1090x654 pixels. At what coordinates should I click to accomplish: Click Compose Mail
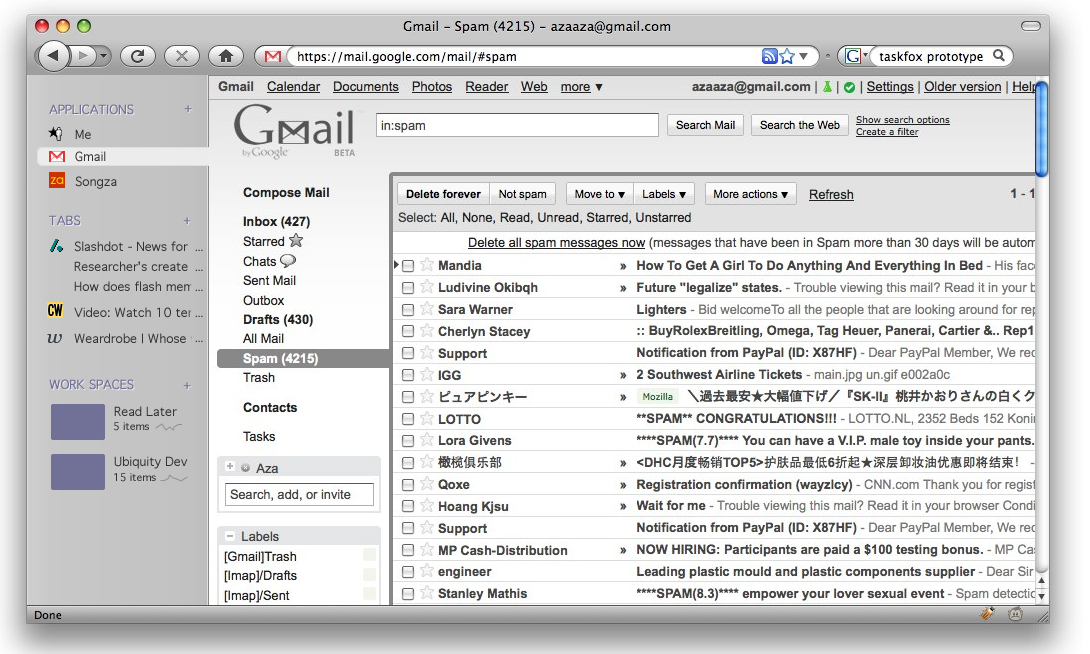click(x=286, y=193)
